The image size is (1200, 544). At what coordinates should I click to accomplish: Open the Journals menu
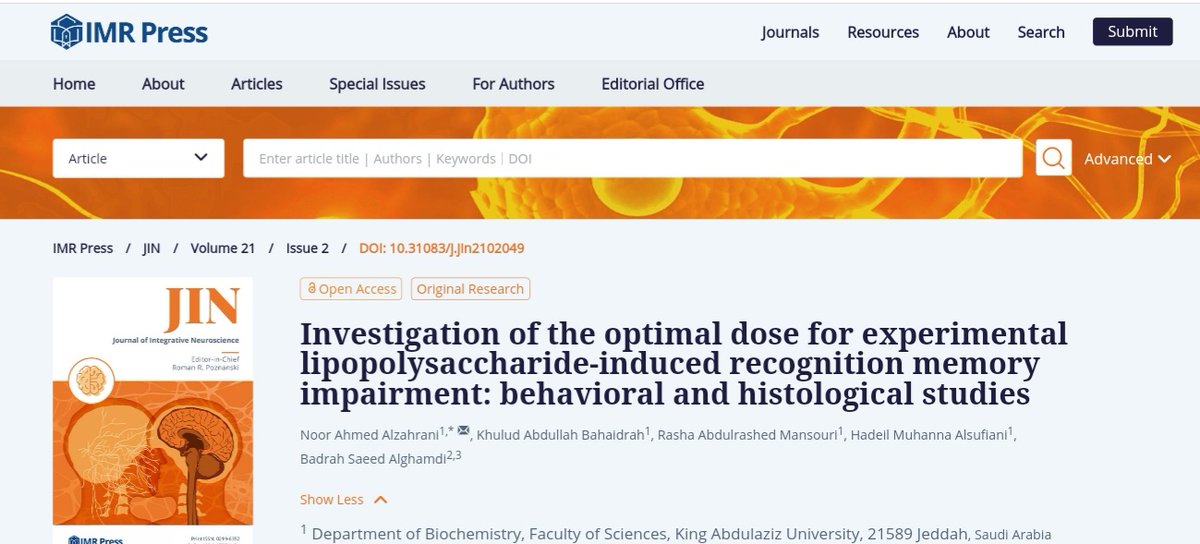tap(790, 32)
